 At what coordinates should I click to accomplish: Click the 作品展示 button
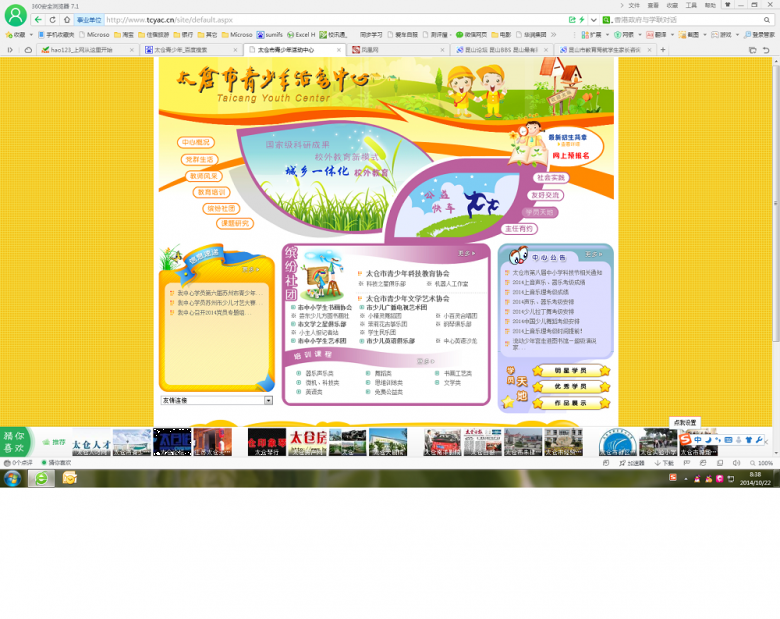[x=571, y=403]
